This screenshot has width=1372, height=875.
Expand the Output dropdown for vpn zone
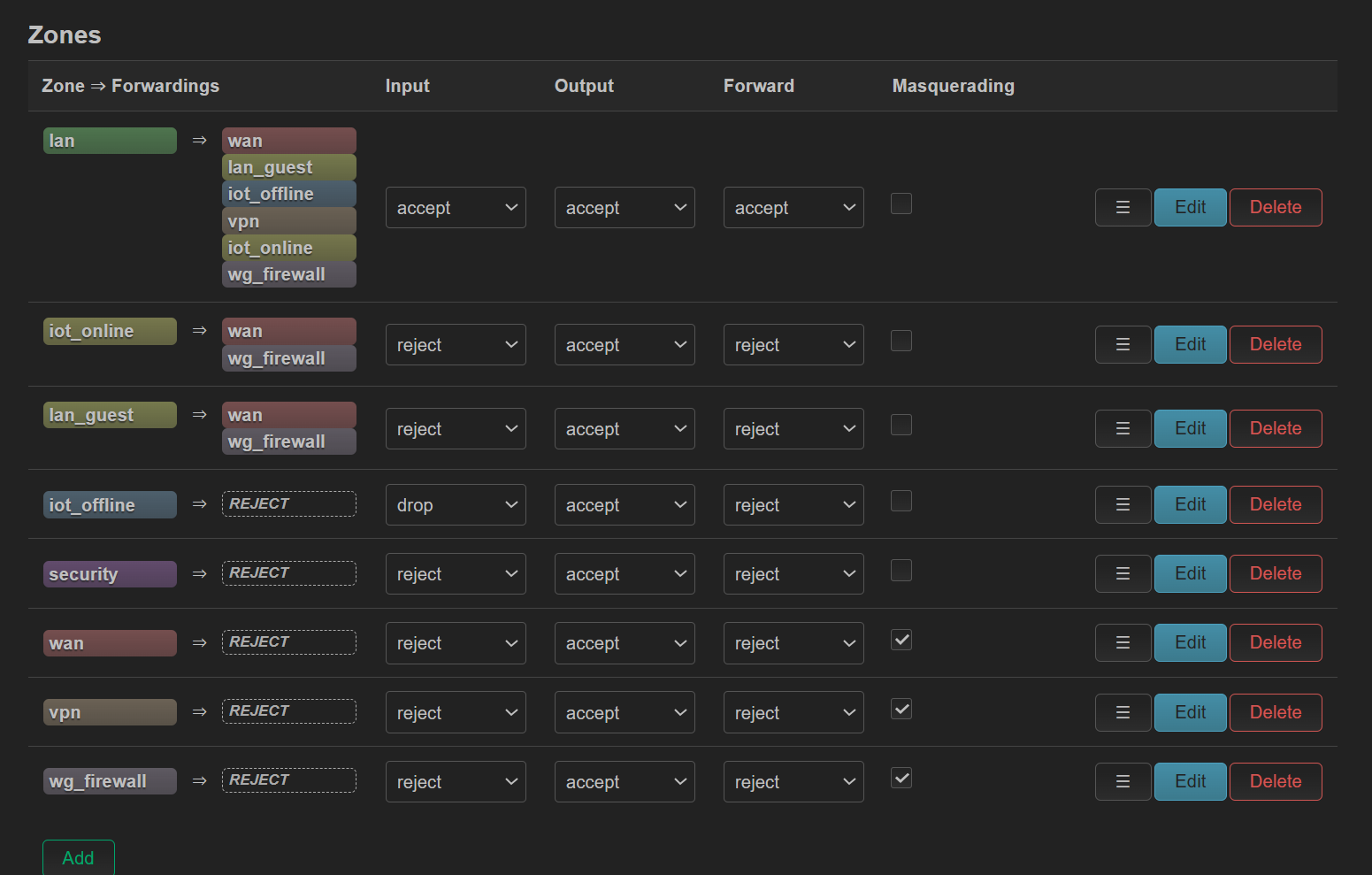(625, 713)
